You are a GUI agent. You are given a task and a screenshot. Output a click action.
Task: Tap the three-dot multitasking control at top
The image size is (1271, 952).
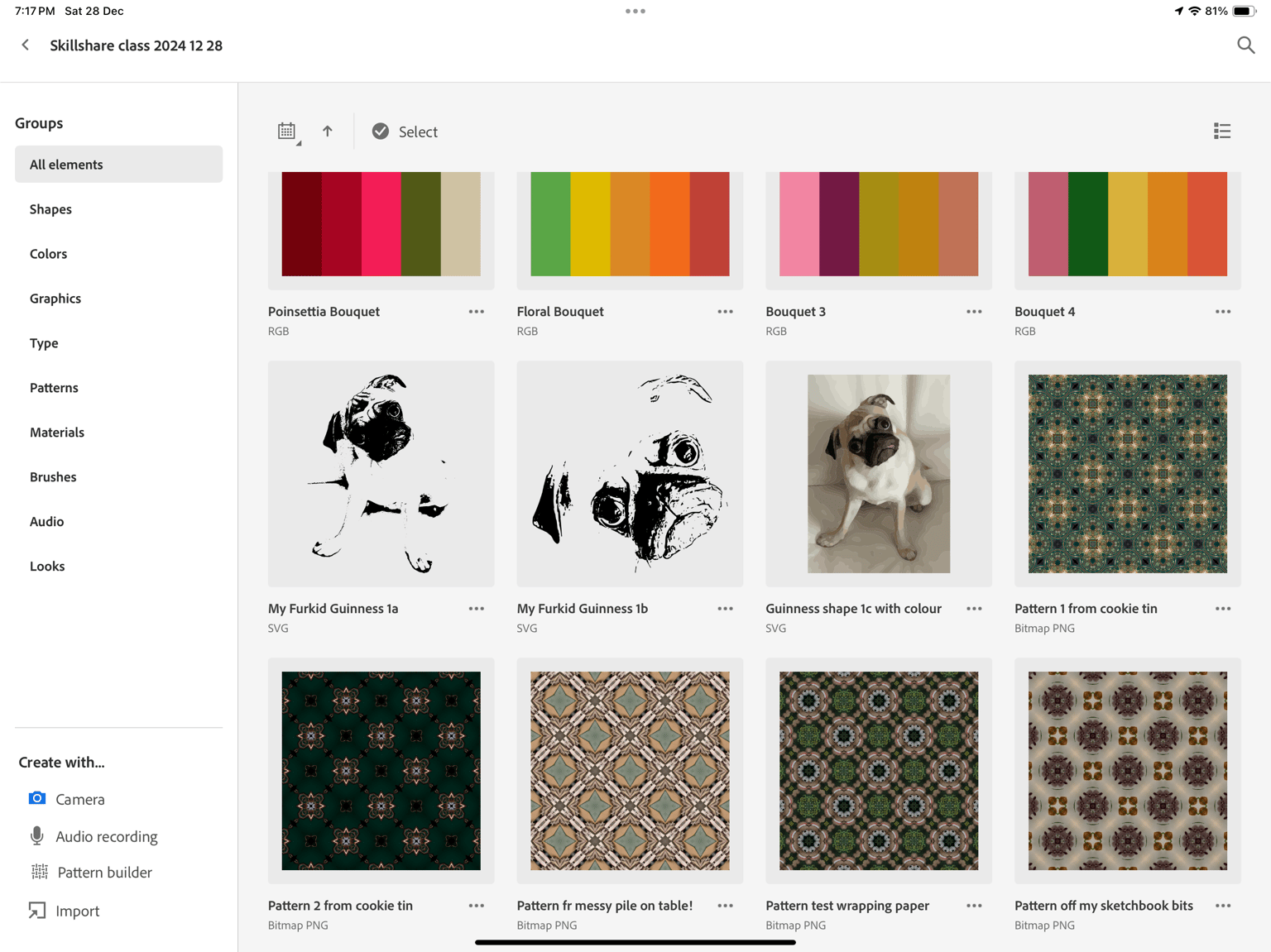pyautogui.click(x=635, y=12)
